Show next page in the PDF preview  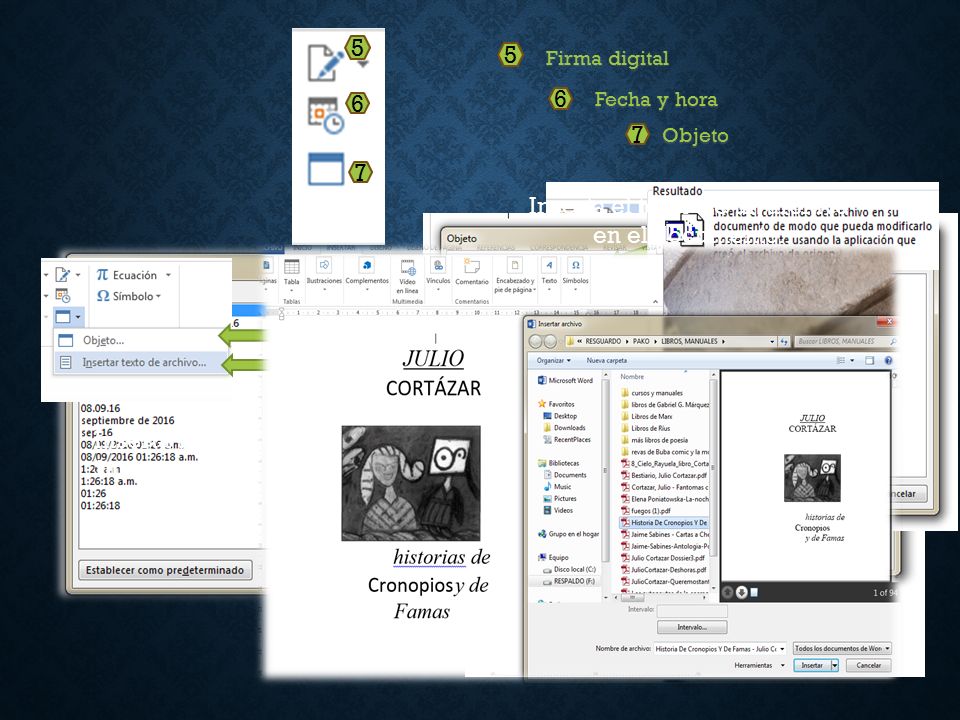tap(741, 592)
